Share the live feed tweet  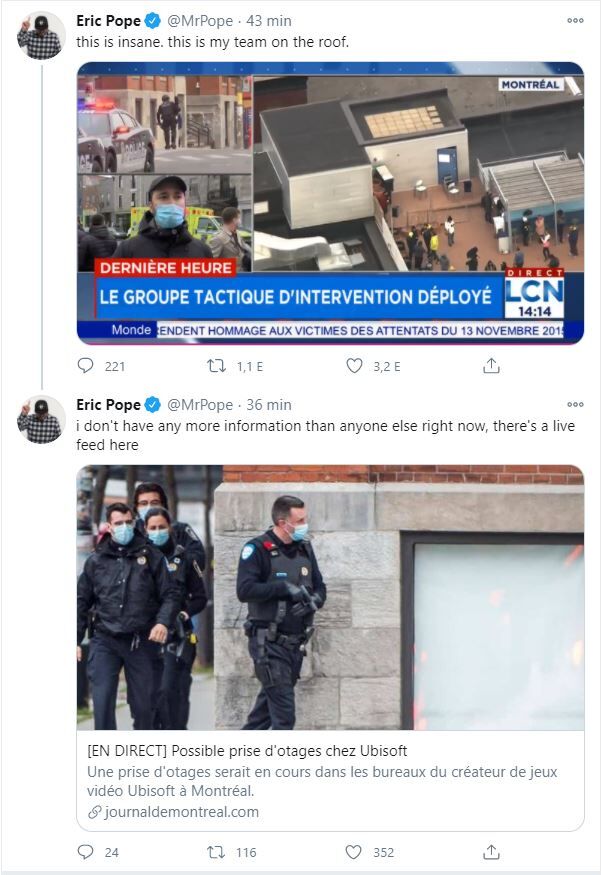click(x=491, y=852)
